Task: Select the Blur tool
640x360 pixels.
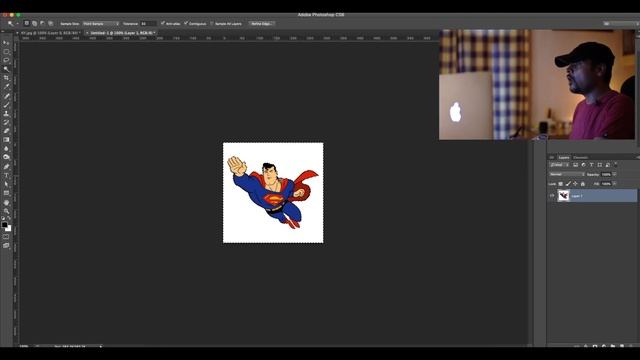Action: pos(6,148)
